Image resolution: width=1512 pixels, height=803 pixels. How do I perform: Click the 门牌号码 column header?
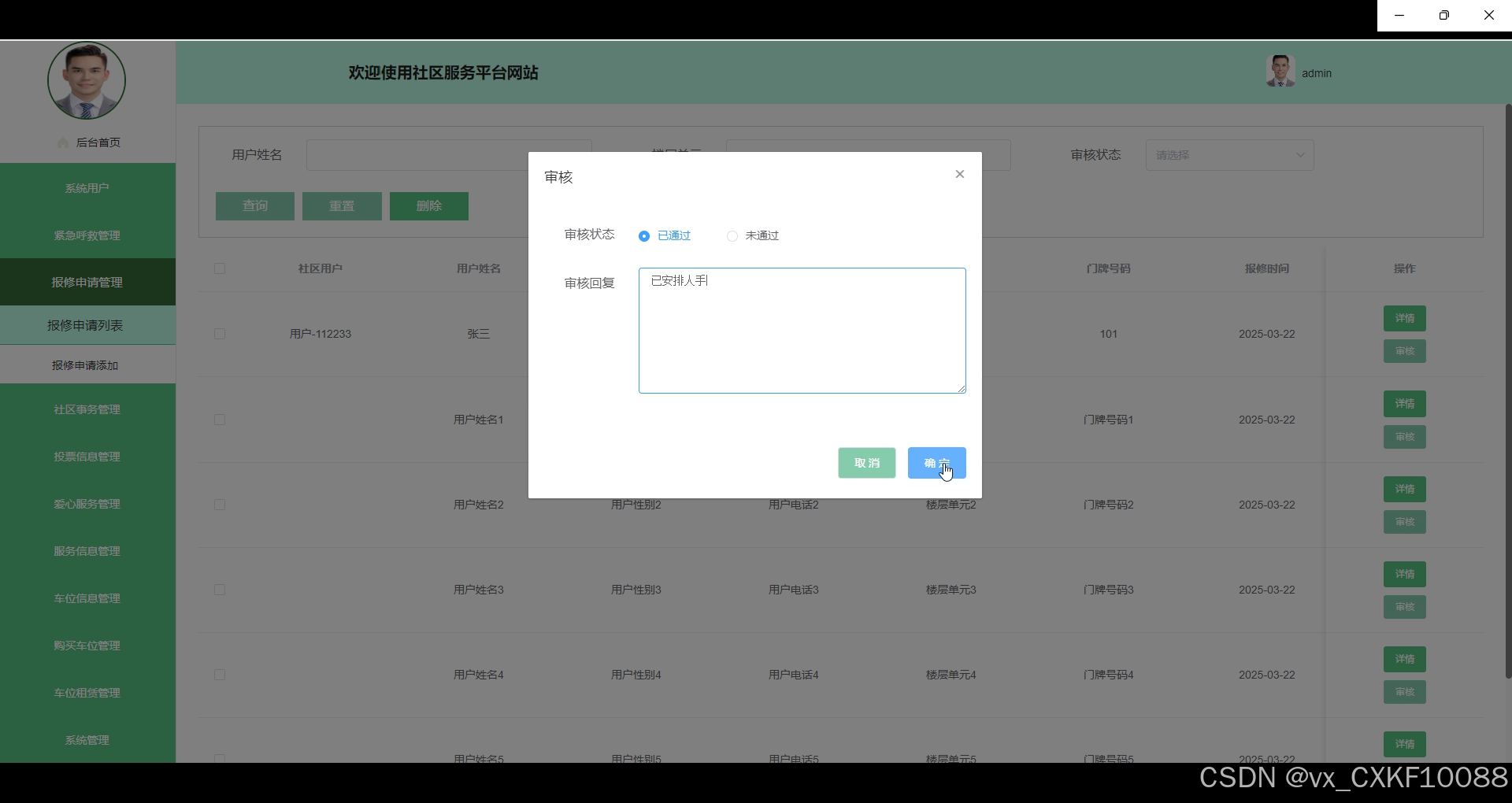click(1108, 268)
